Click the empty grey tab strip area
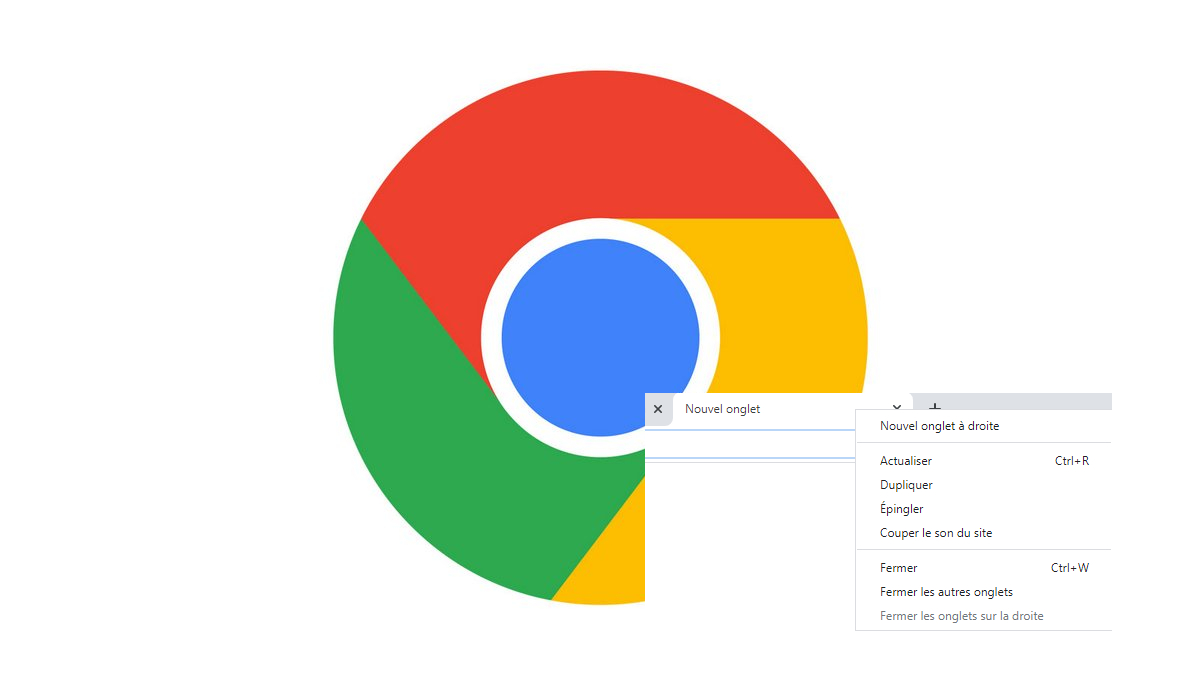1200x675 pixels. (1030, 401)
